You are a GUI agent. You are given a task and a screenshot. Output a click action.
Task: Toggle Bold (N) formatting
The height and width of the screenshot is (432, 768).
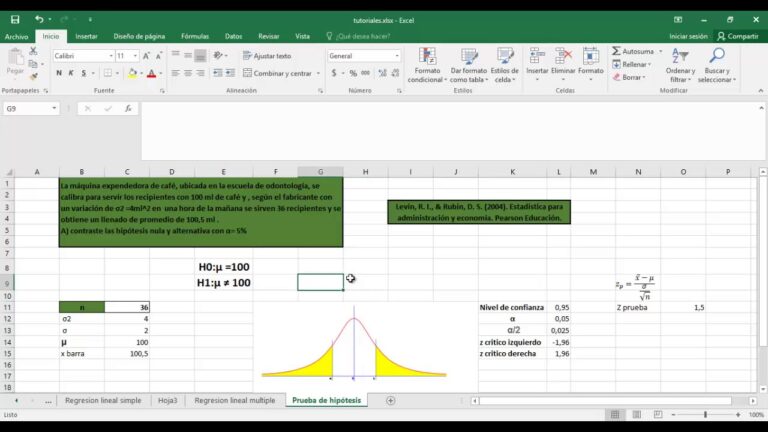click(x=59, y=73)
